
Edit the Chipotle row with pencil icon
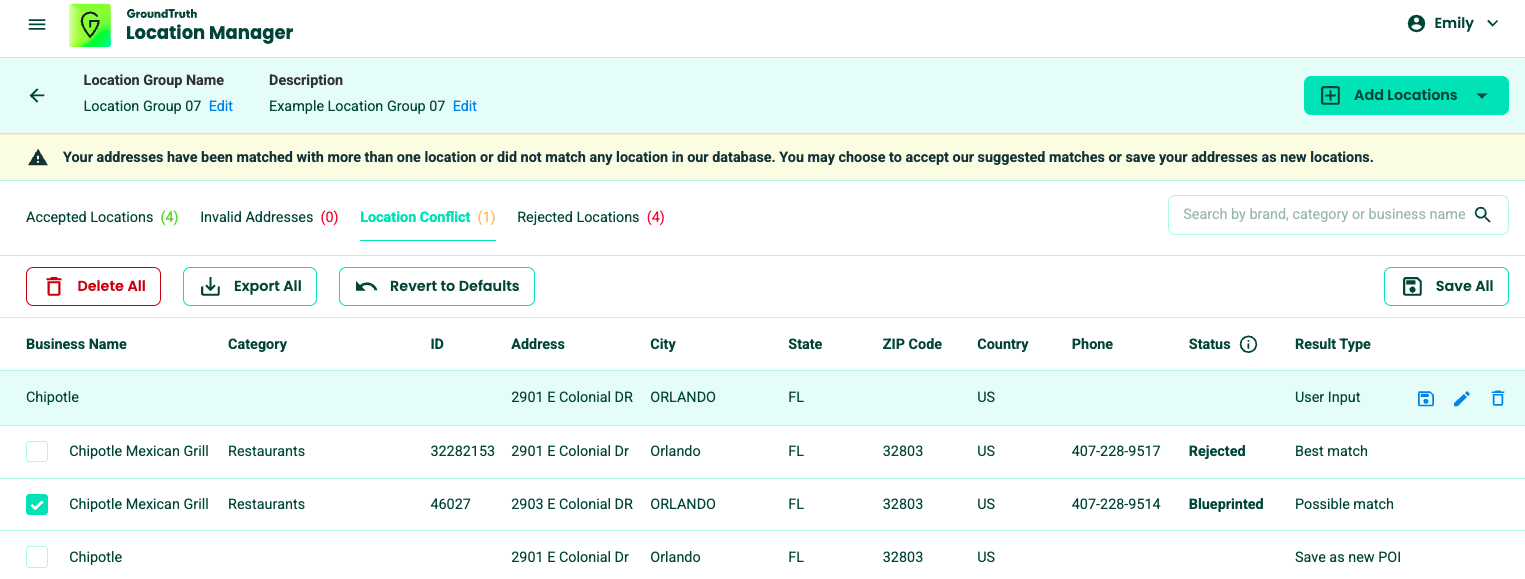[1462, 398]
